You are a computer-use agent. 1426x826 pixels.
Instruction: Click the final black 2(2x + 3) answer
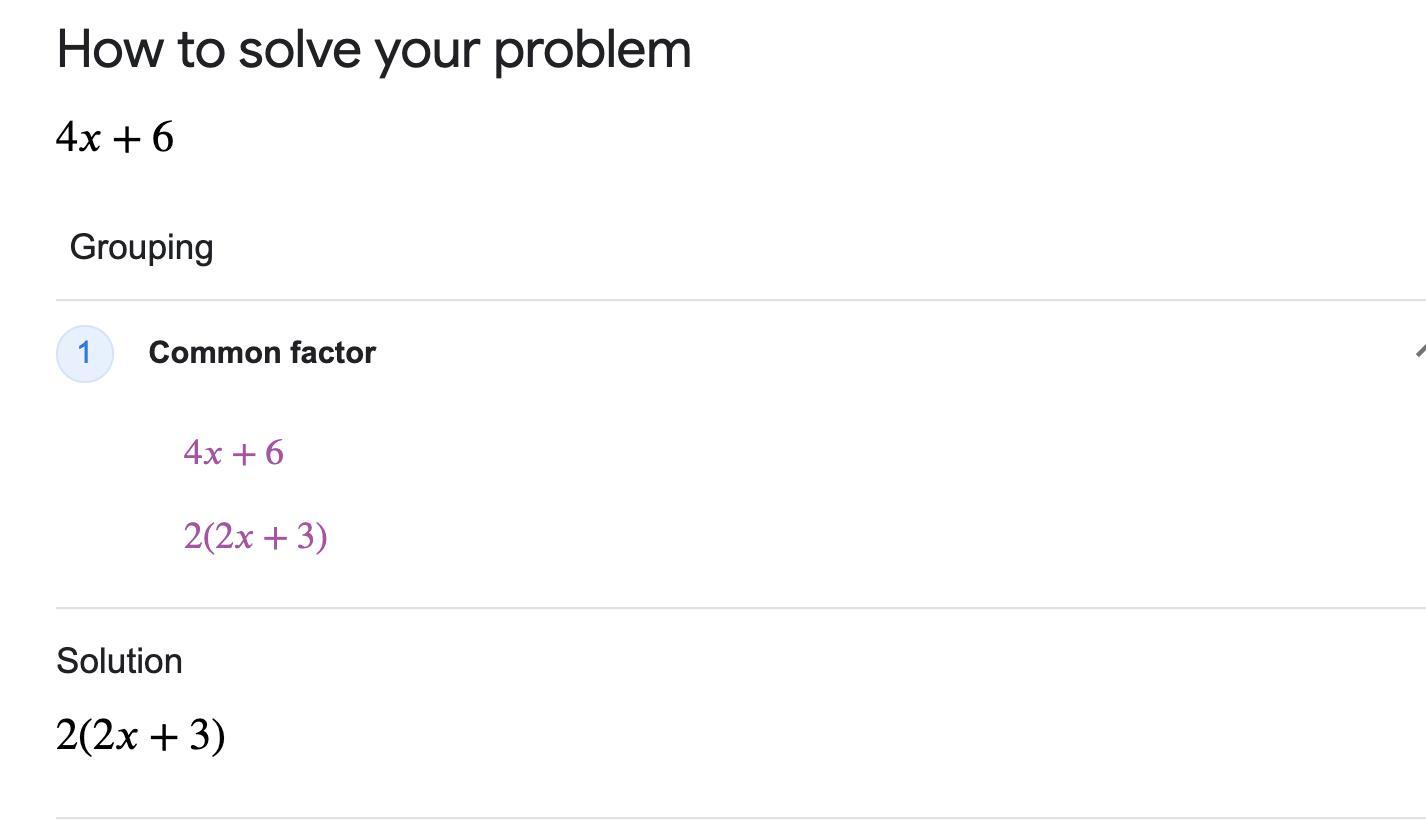pyautogui.click(x=141, y=736)
